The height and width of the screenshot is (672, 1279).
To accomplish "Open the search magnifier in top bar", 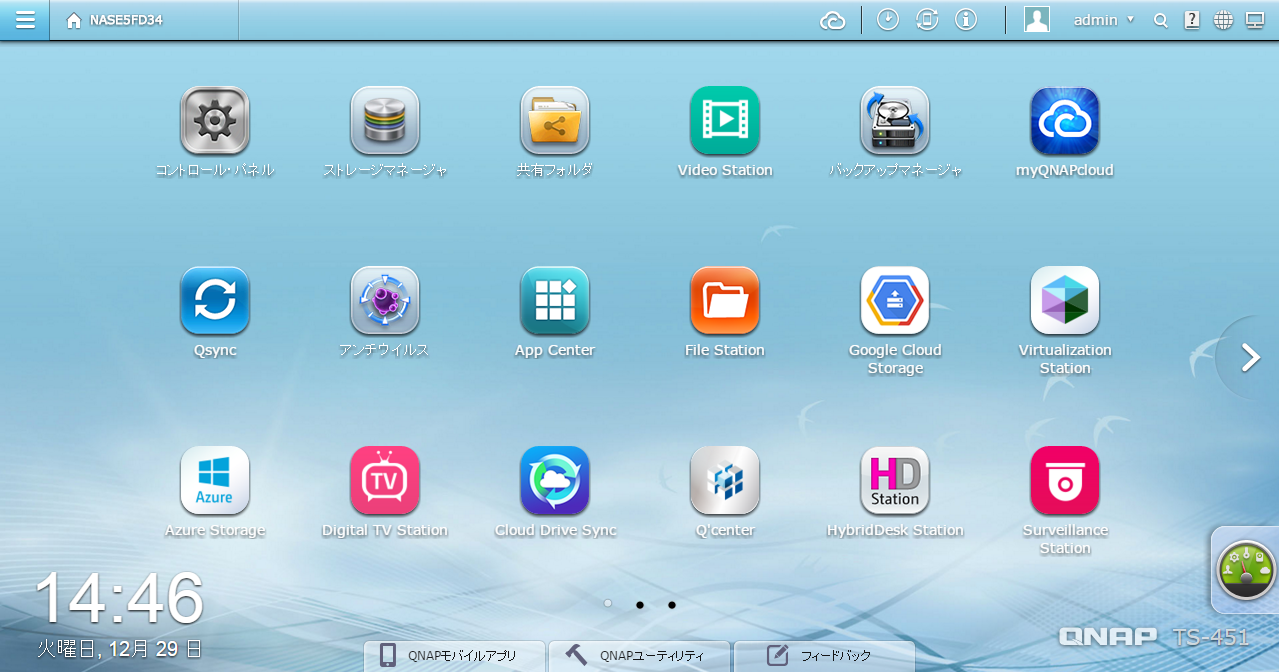I will (x=1161, y=20).
